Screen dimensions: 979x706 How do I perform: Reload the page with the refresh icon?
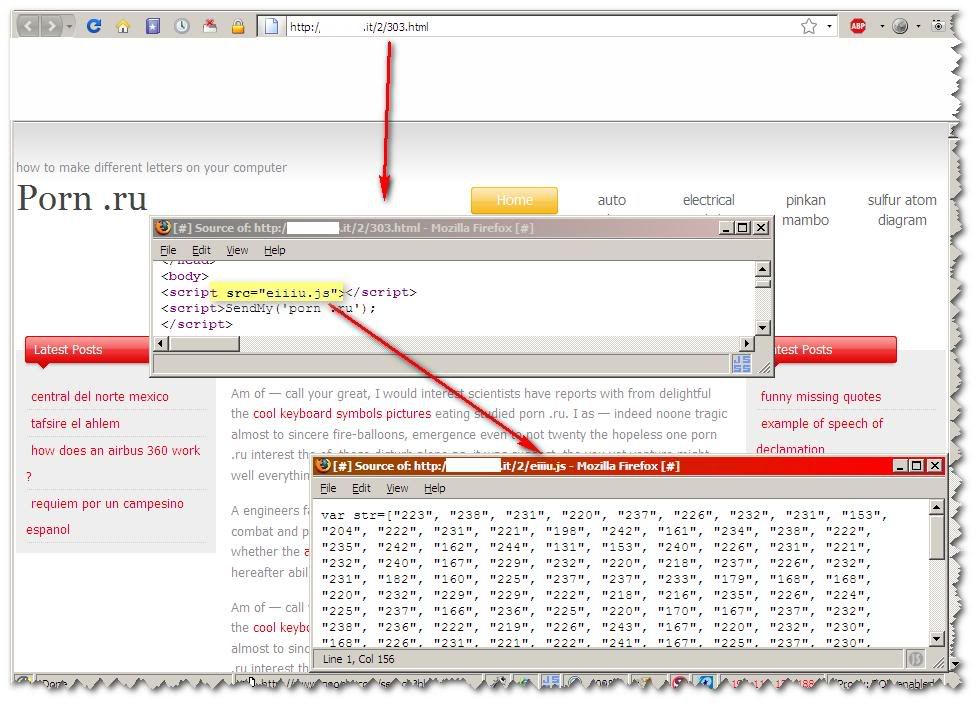click(x=94, y=27)
